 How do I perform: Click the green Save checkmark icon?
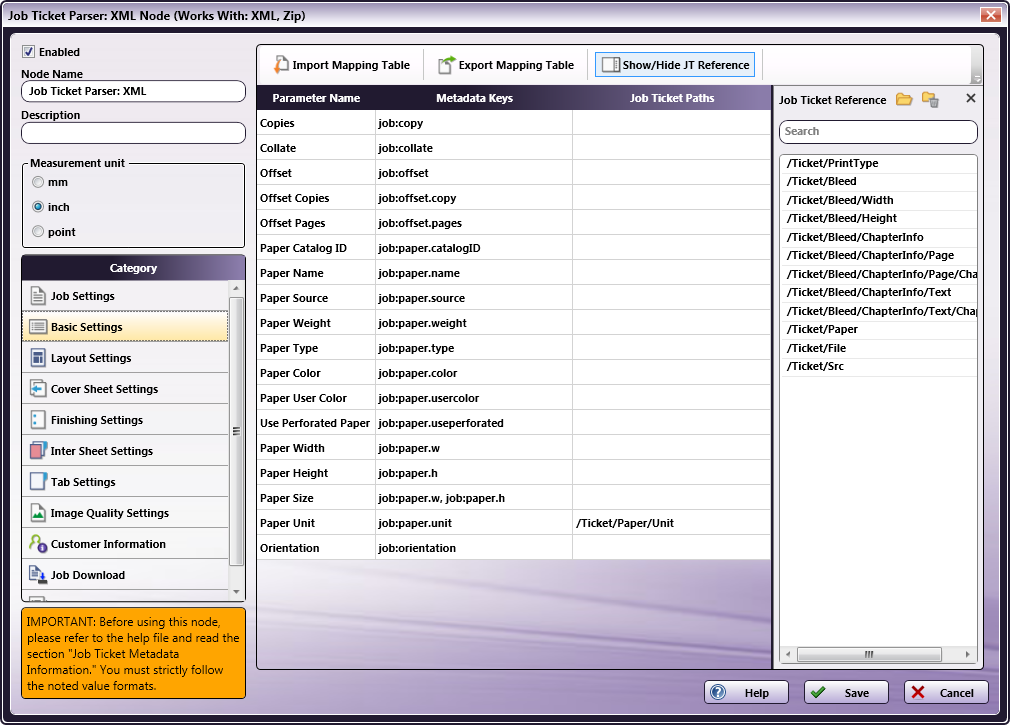(818, 692)
